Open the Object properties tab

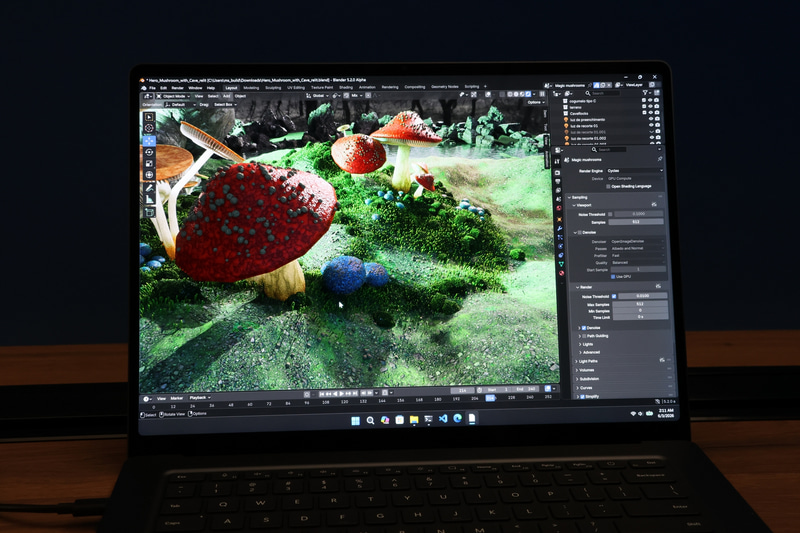coord(559,219)
